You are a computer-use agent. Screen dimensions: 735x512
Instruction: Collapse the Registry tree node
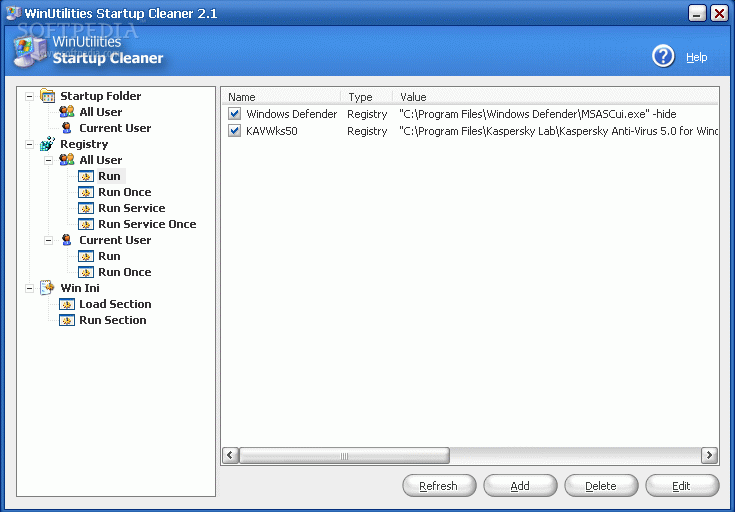(x=30, y=144)
